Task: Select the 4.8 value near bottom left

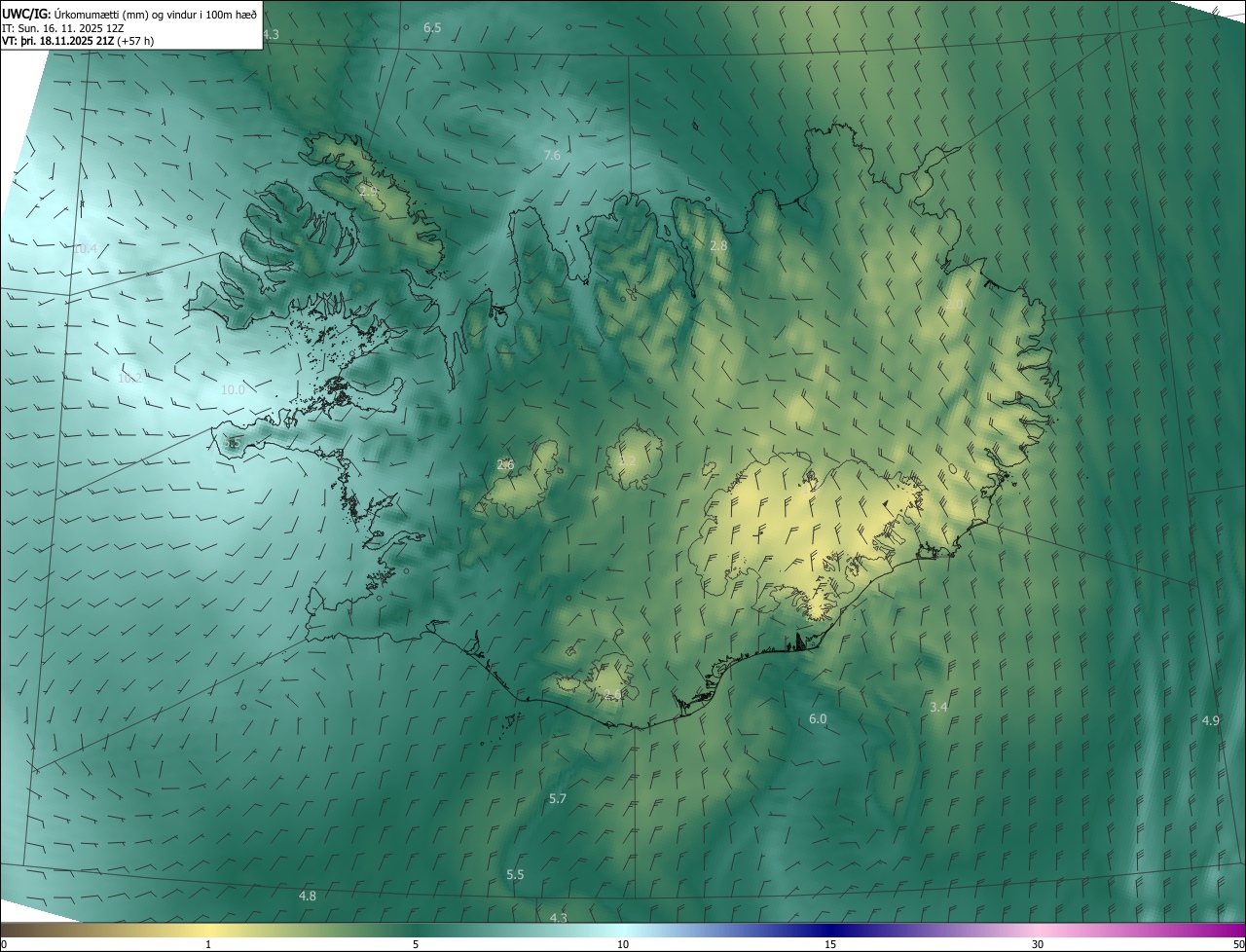Action: tap(307, 896)
